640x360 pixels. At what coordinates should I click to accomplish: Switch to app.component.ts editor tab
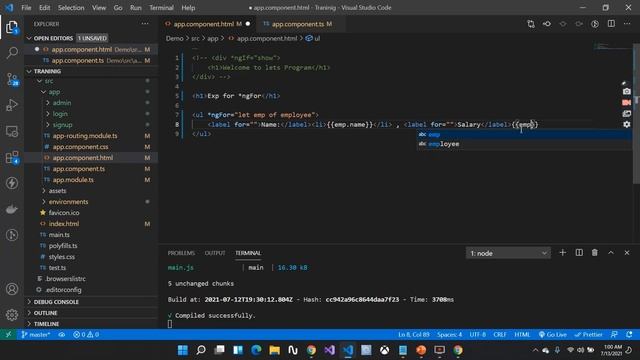click(x=298, y=24)
